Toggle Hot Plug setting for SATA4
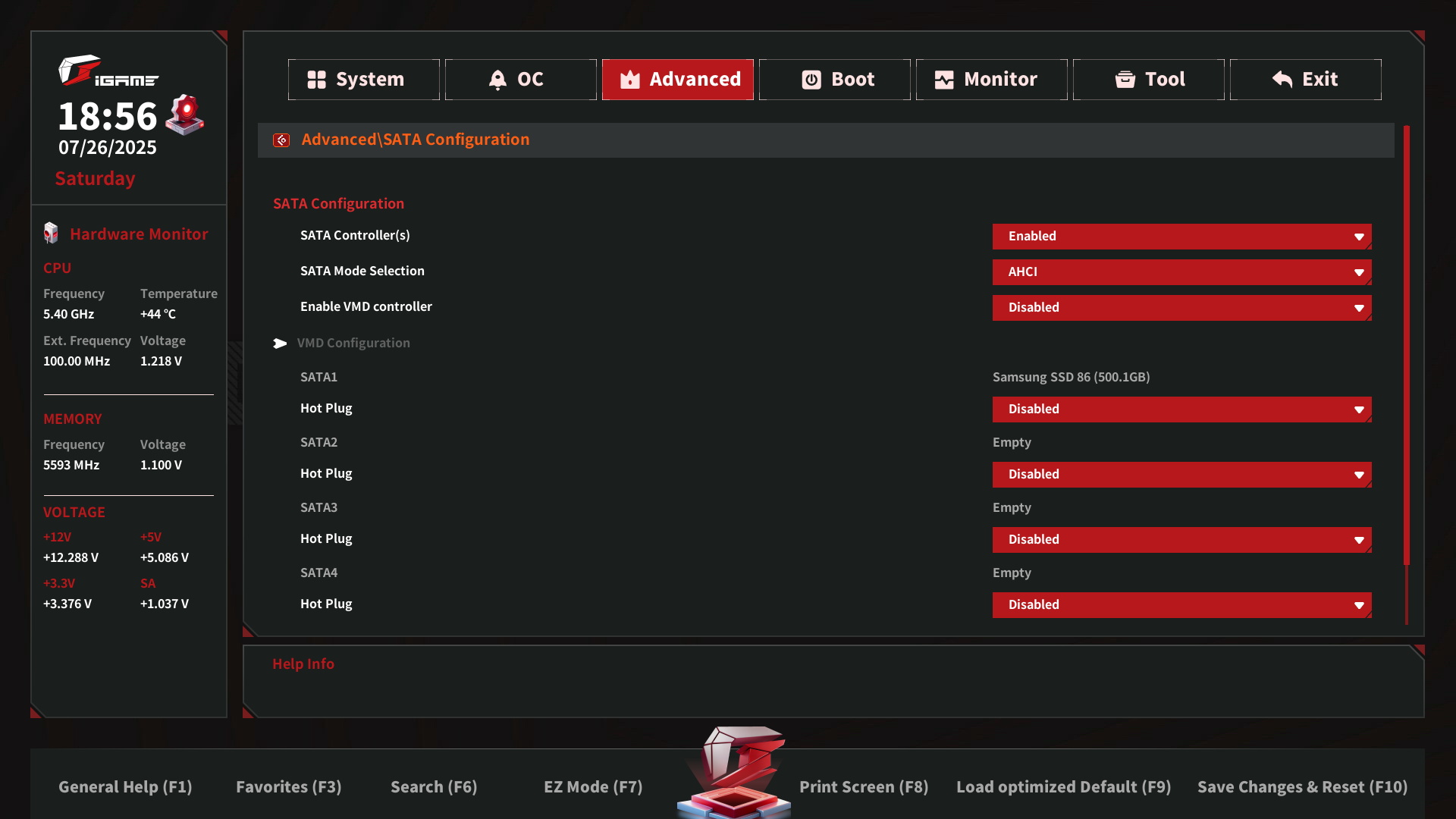The image size is (1456, 819). [x=1181, y=605]
